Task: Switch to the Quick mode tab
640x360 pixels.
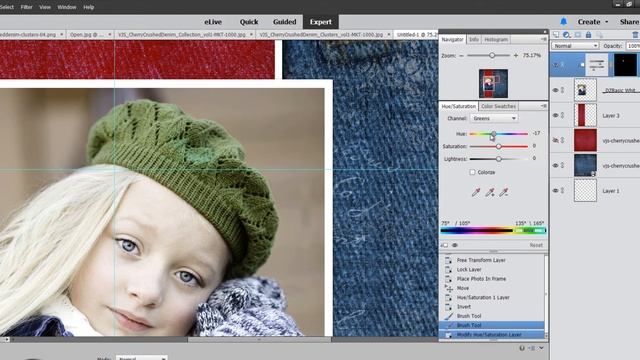Action: (x=249, y=22)
